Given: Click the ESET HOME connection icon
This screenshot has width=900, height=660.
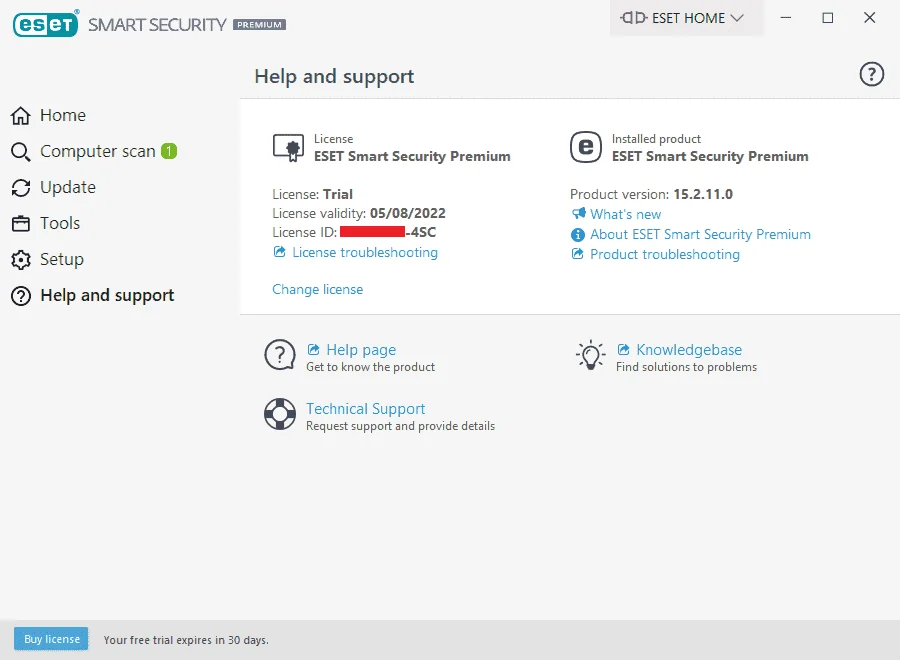Looking at the screenshot, I should click(634, 18).
